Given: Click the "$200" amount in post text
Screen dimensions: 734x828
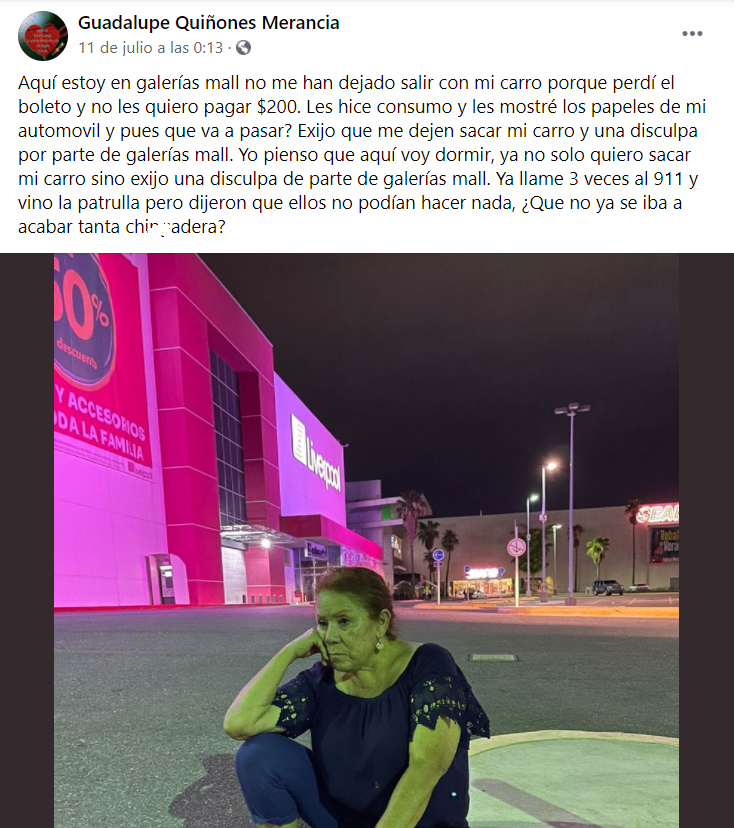Looking at the screenshot, I should click(278, 107).
